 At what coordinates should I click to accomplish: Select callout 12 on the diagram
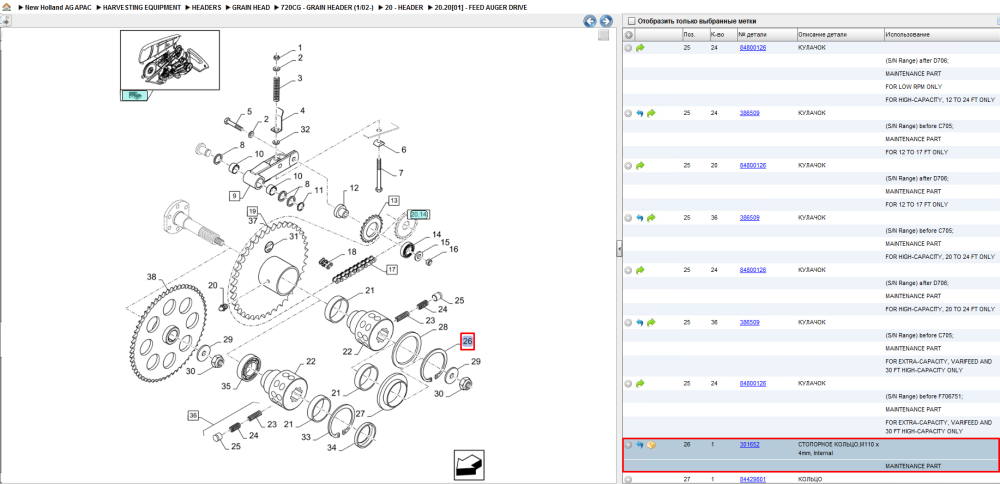[x=354, y=188]
